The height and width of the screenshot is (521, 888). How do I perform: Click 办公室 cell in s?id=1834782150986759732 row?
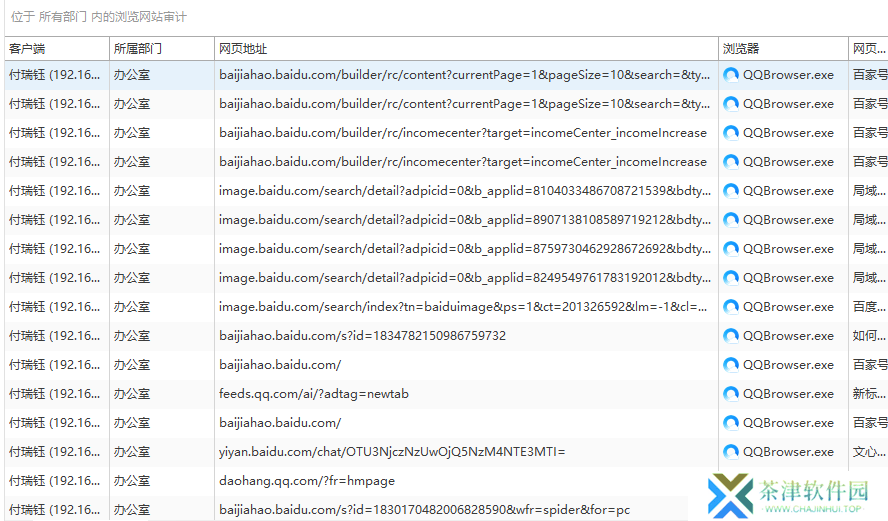pyautogui.click(x=132, y=336)
